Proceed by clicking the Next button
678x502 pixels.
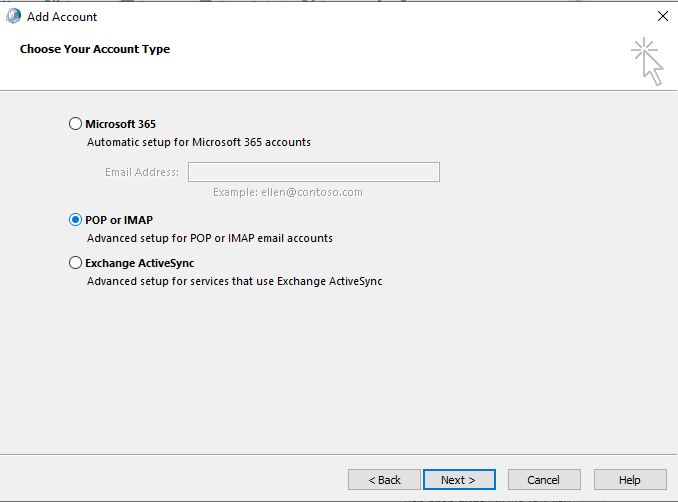(x=459, y=480)
